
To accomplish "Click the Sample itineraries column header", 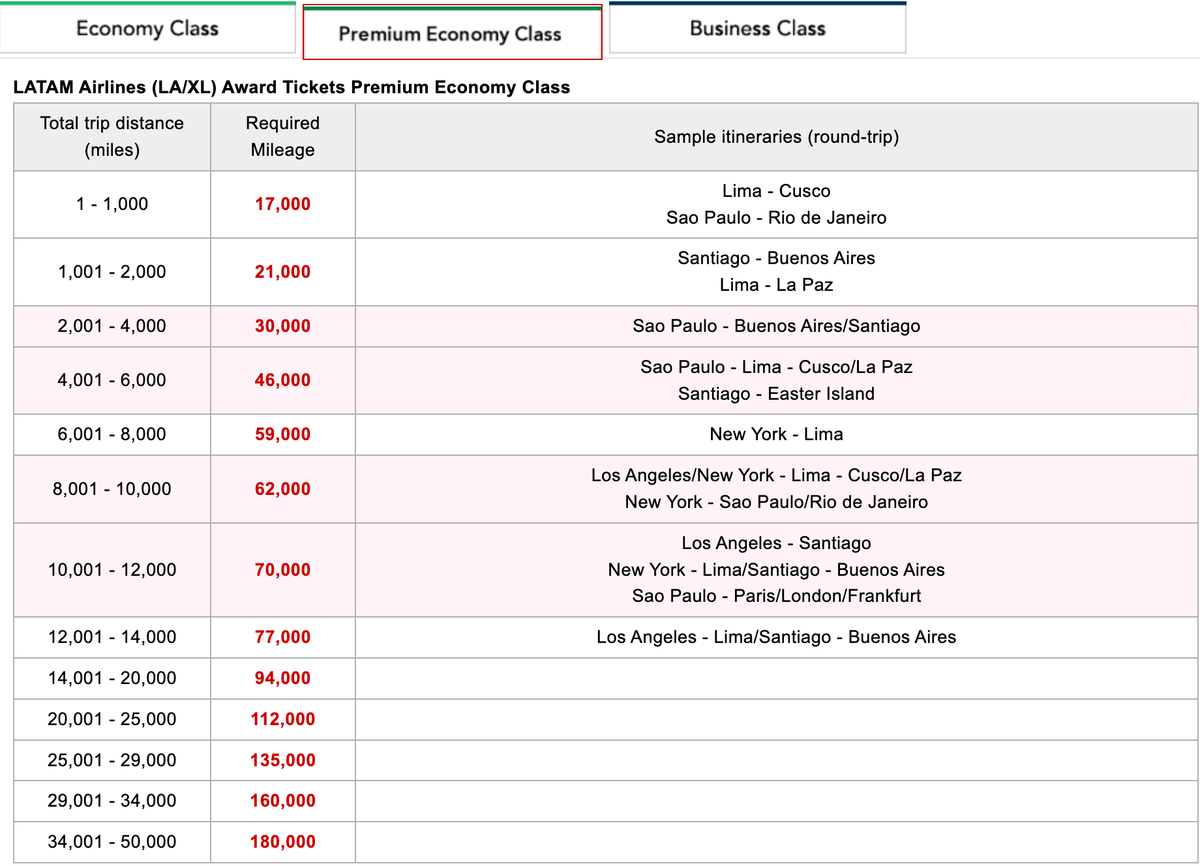I will (x=776, y=137).
